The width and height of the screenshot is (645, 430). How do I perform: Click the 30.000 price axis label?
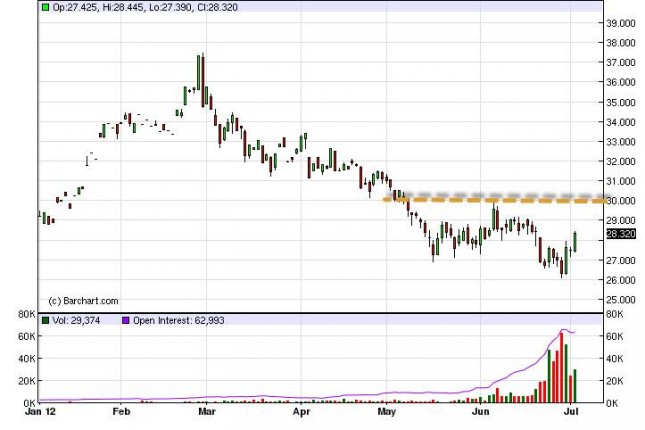click(x=621, y=201)
